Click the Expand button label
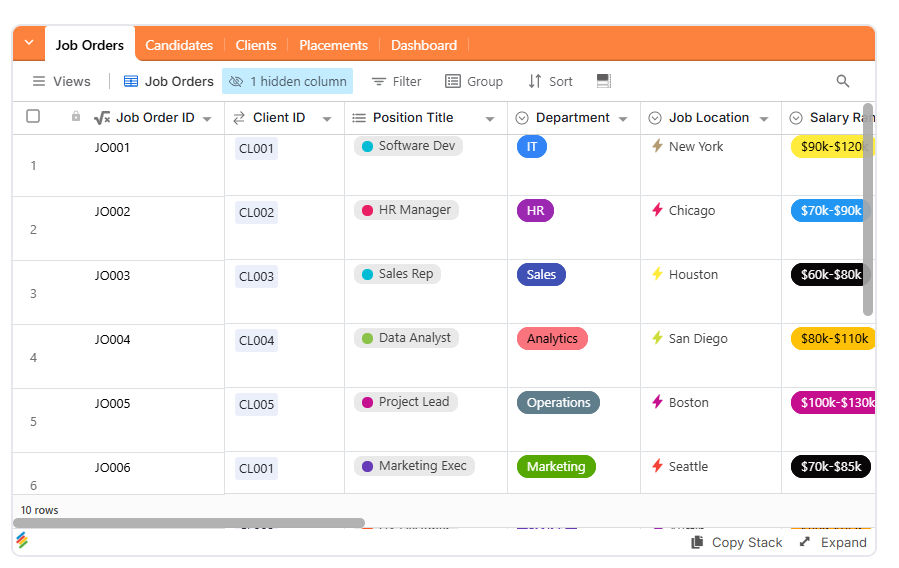 843,542
